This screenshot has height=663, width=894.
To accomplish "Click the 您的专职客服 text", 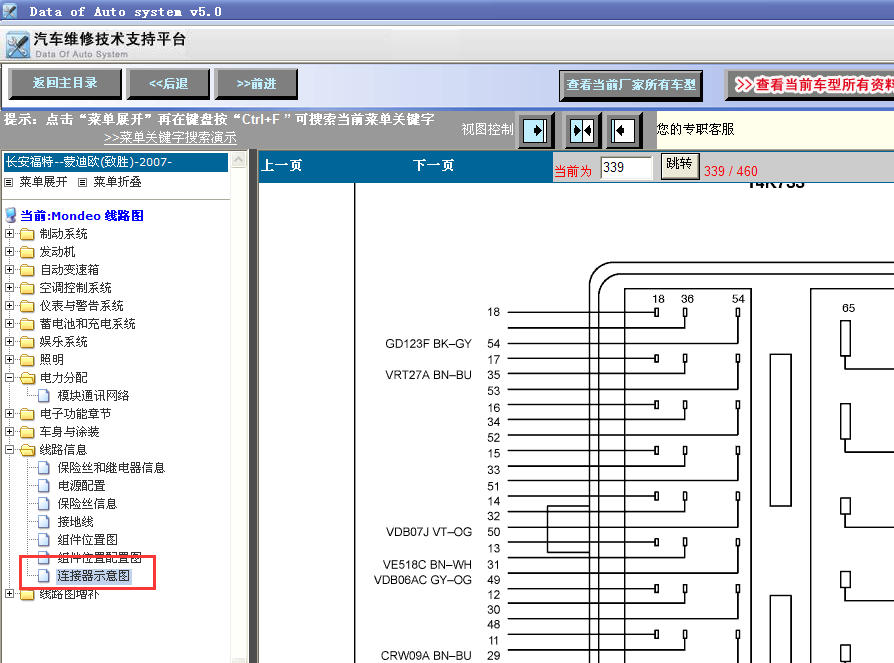I will (695, 129).
